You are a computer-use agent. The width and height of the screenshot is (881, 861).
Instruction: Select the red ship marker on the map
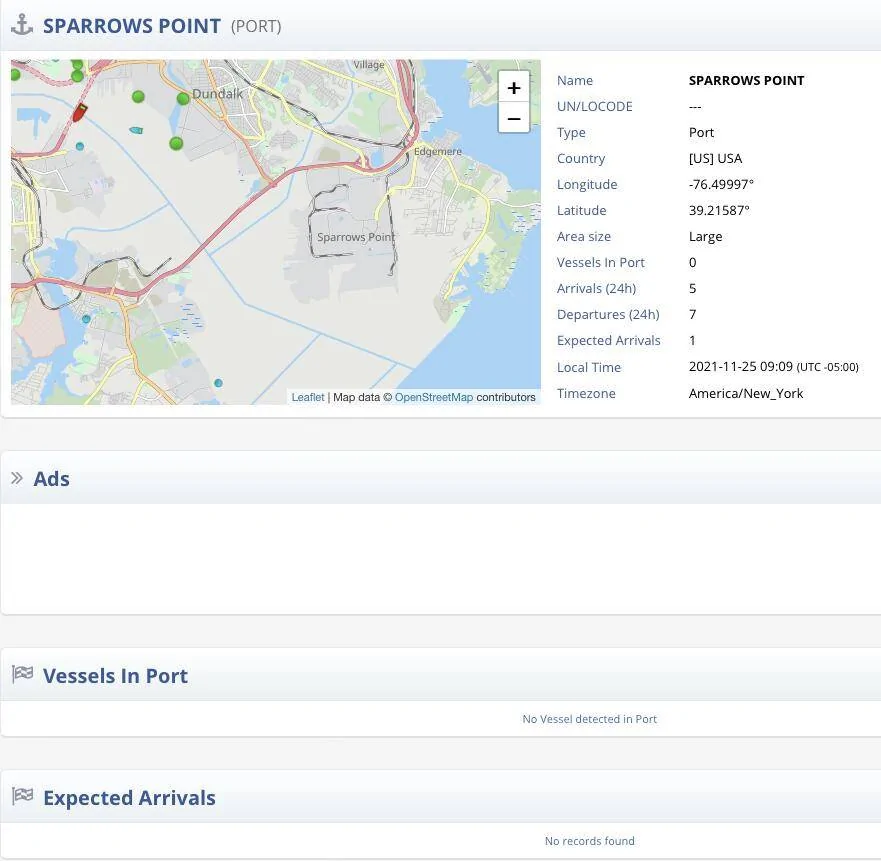[x=80, y=112]
